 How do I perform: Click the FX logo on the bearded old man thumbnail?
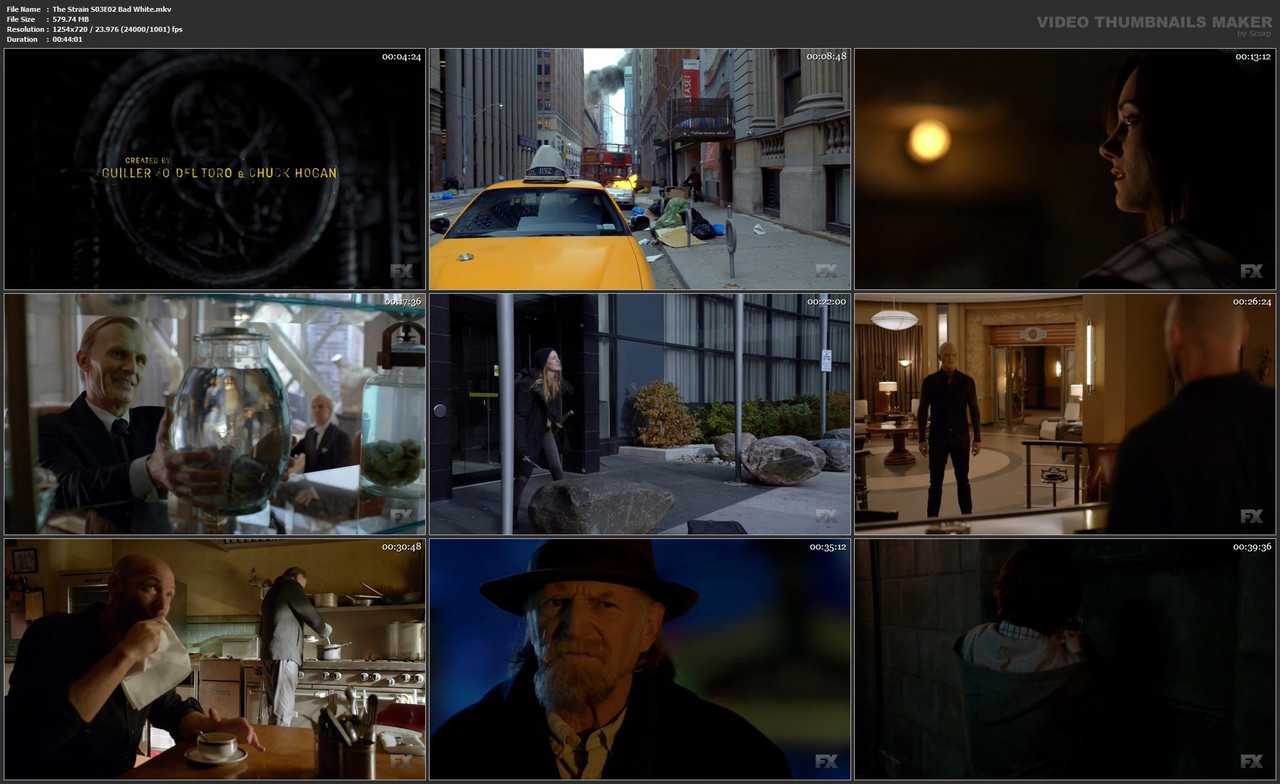[828, 760]
